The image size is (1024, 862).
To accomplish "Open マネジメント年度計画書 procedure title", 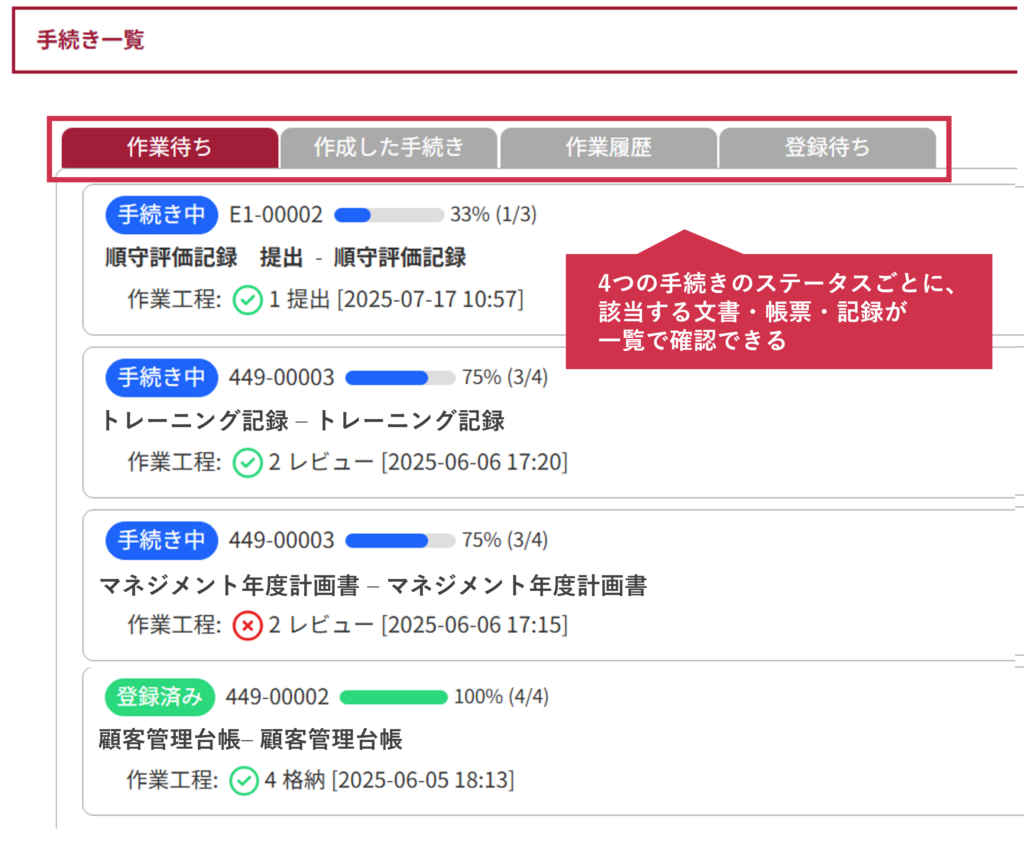I will 373,585.
